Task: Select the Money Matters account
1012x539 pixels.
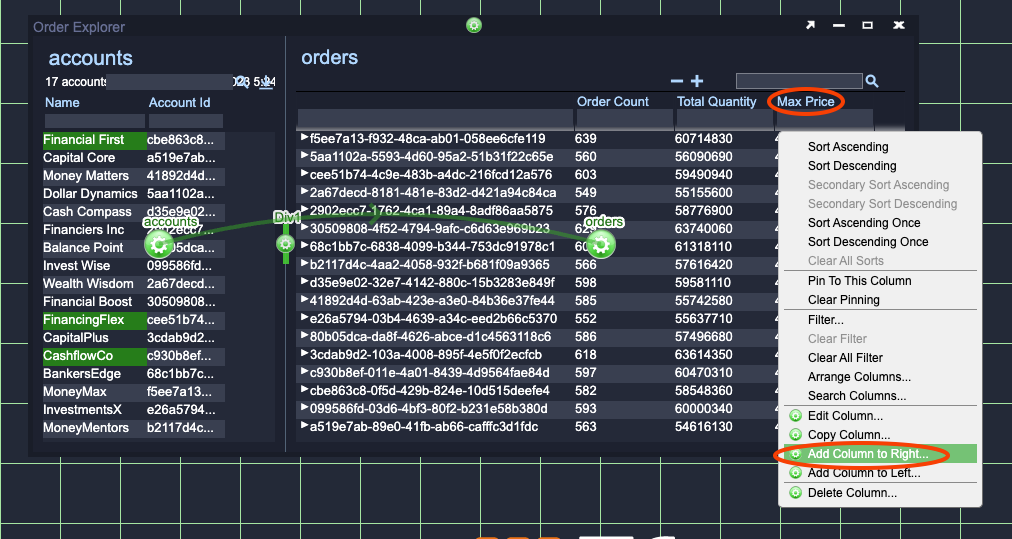Action: [x=134, y=176]
